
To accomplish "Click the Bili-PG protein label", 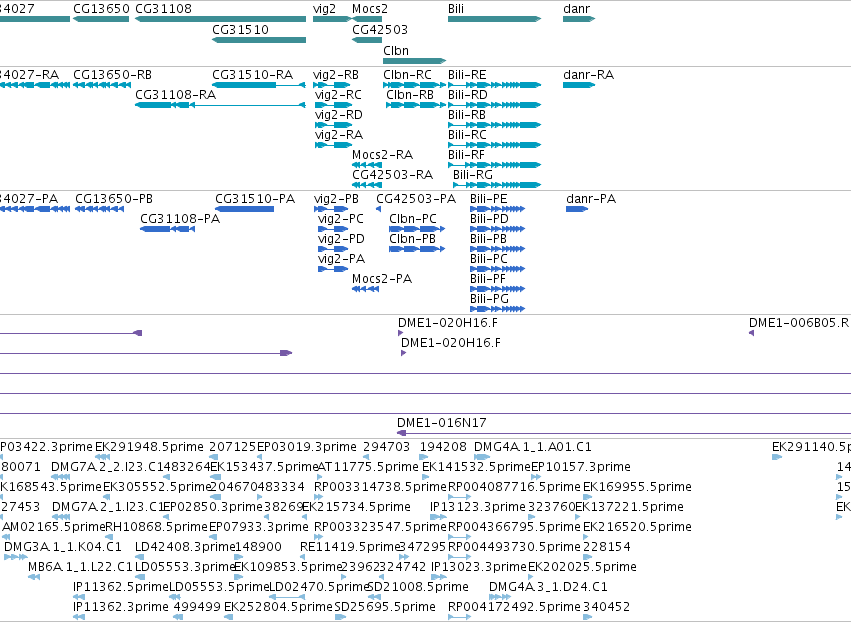I will pyautogui.click(x=490, y=299).
